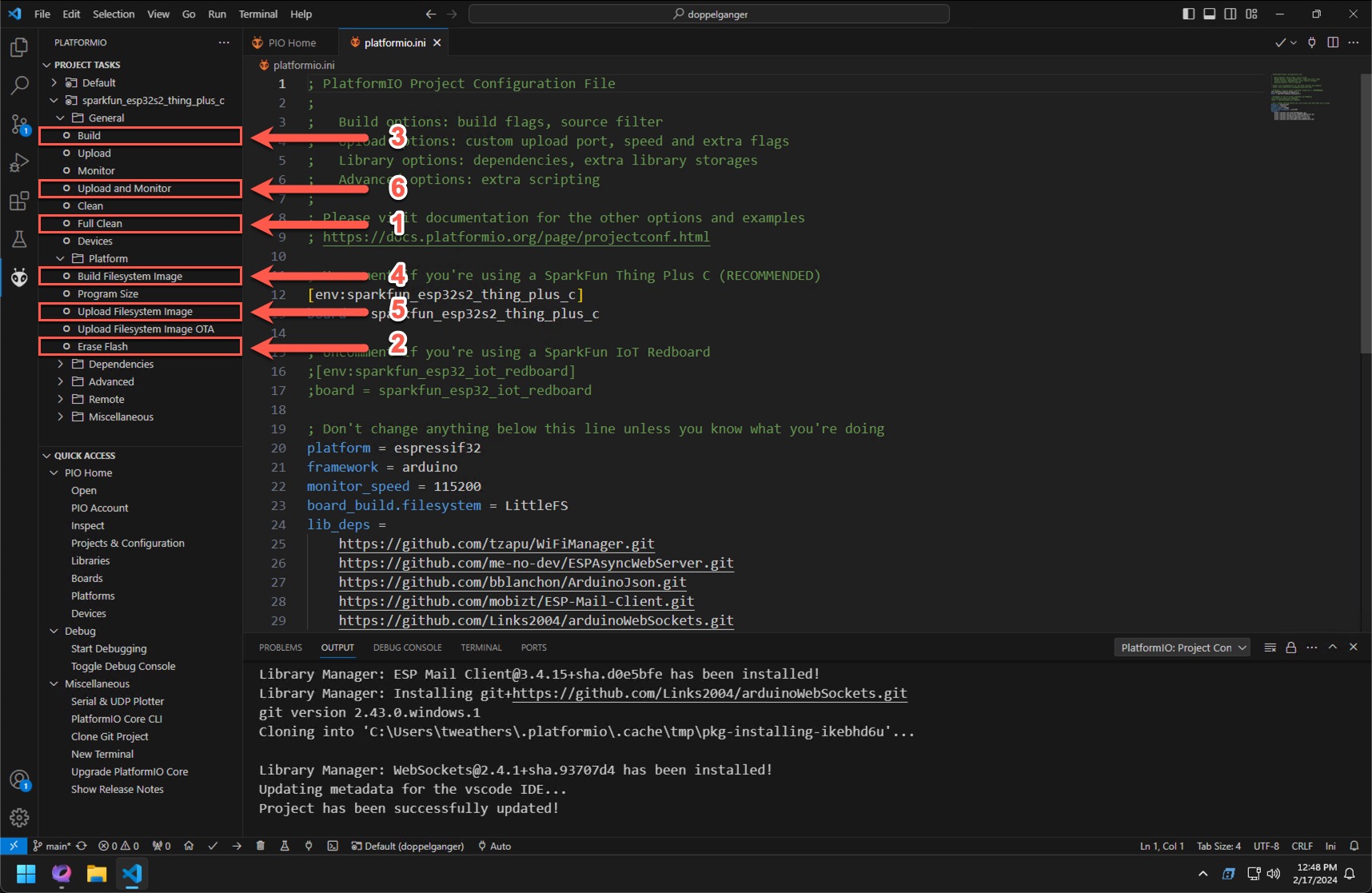Click the editor minimap preview

click(x=1300, y=97)
